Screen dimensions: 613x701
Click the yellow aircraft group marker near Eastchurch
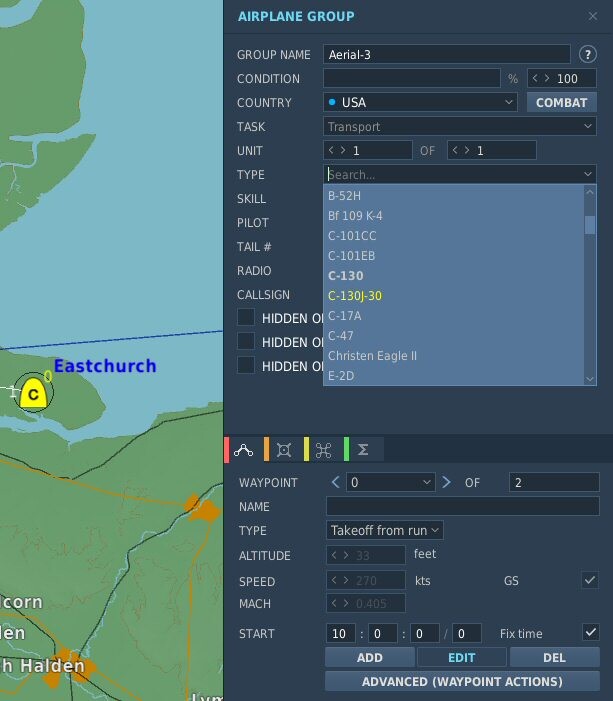coord(34,393)
